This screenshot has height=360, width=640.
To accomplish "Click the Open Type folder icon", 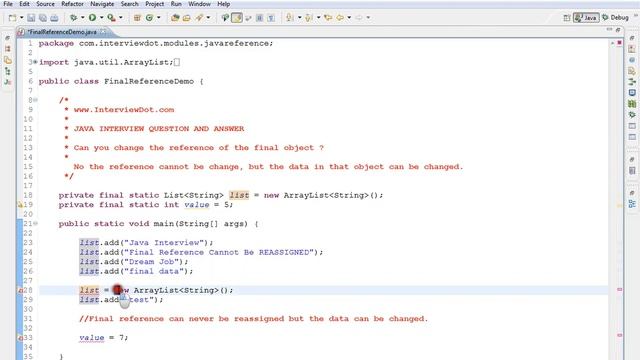I will (175, 18).
